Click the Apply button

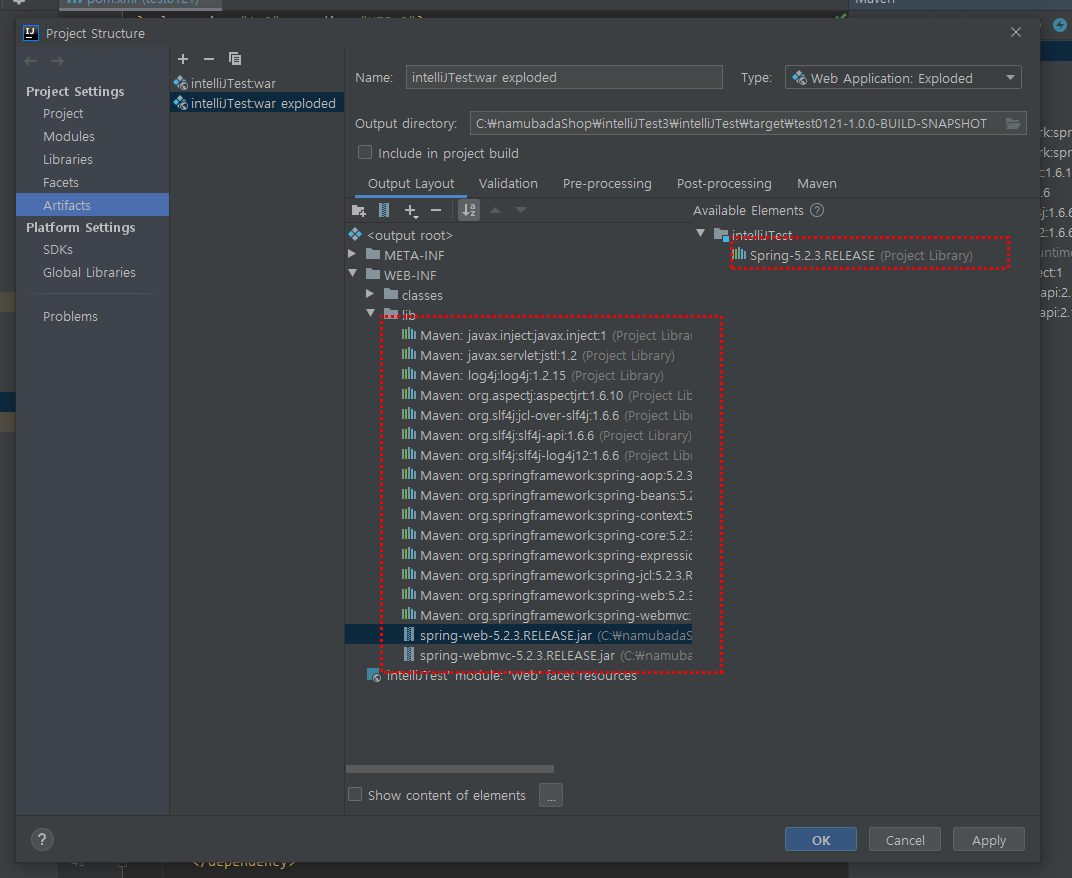(x=989, y=840)
